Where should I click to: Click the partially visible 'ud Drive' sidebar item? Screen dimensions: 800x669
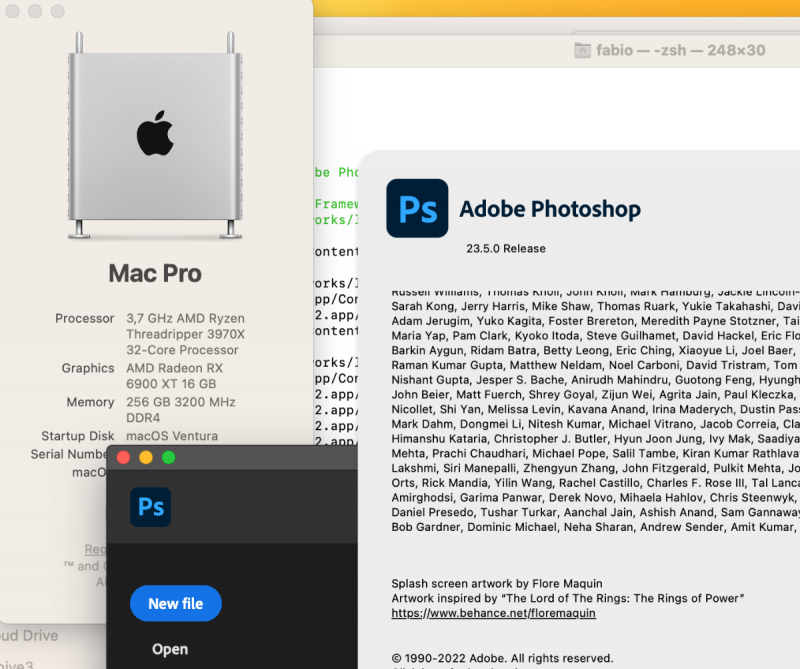29,636
